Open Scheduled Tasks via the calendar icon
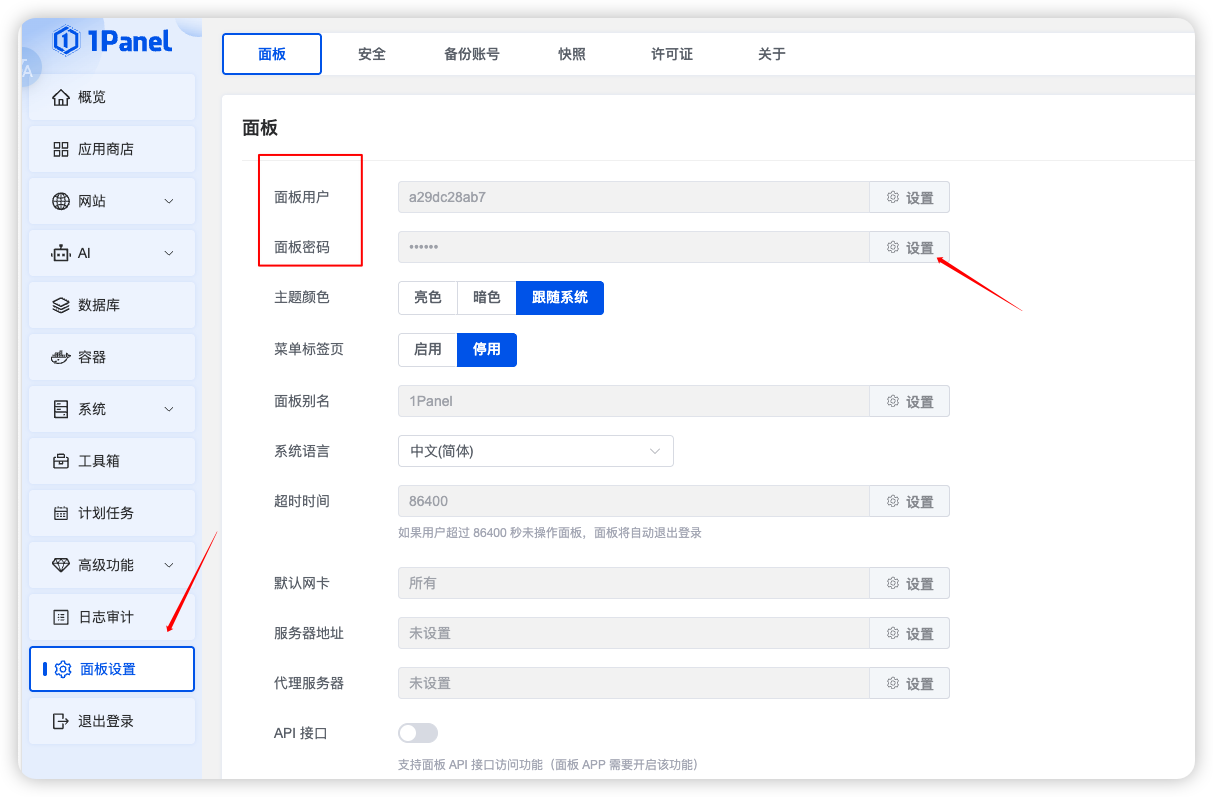1213x797 pixels. pyautogui.click(x=62, y=513)
